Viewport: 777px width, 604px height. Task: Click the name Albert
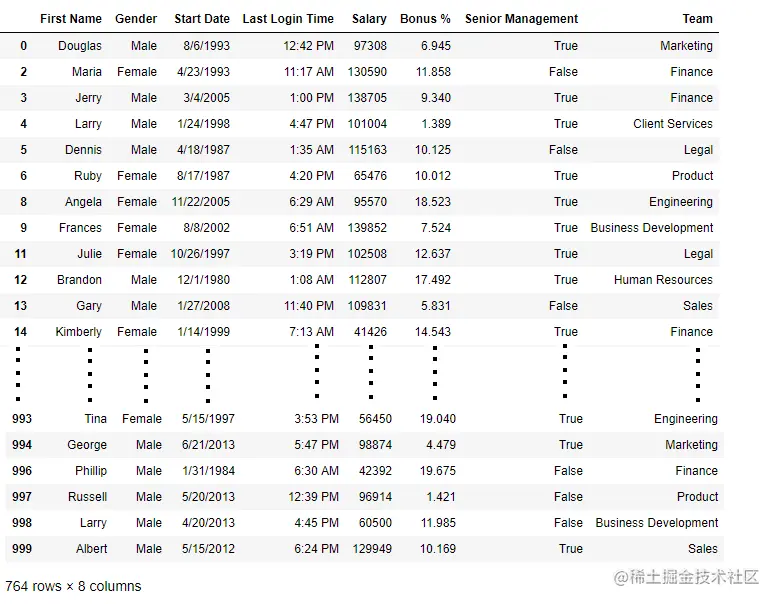click(x=92, y=549)
